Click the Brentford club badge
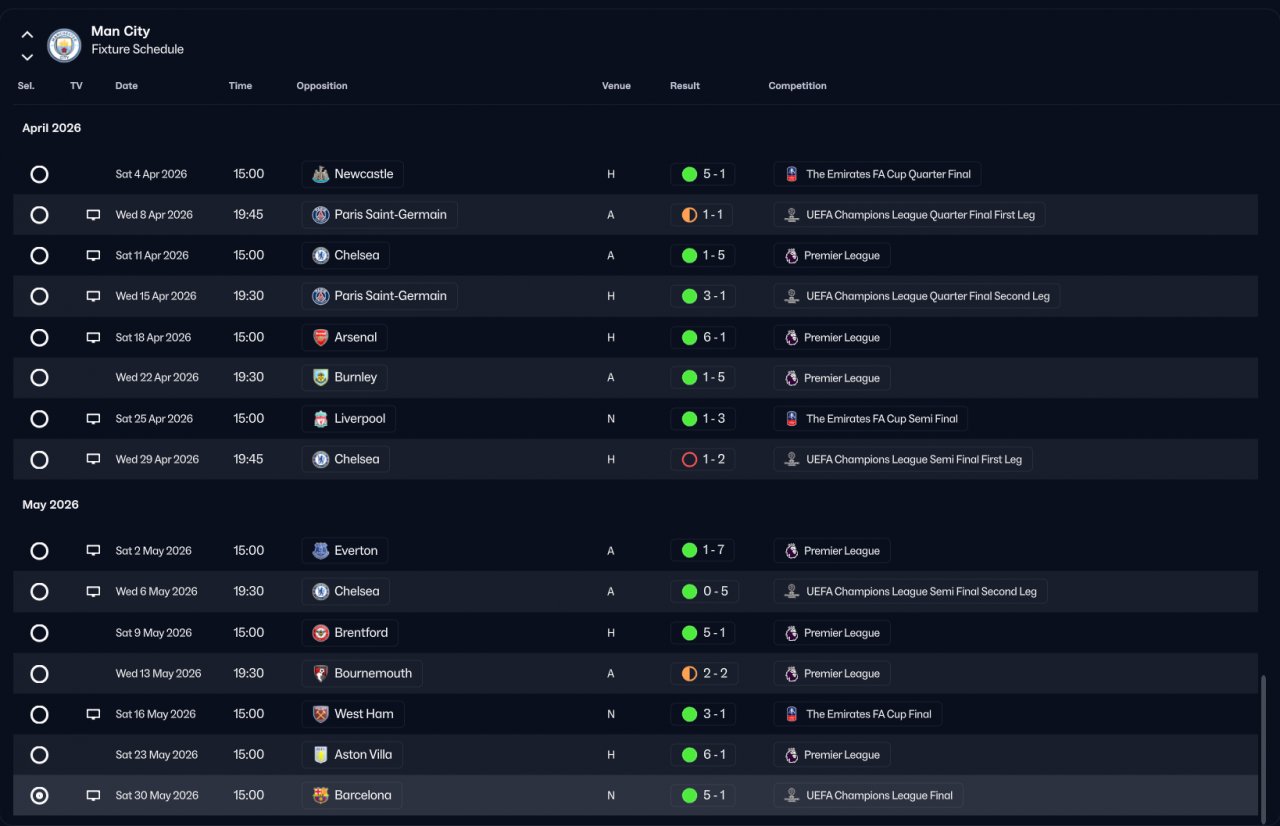The image size is (1280, 826). 321,633
